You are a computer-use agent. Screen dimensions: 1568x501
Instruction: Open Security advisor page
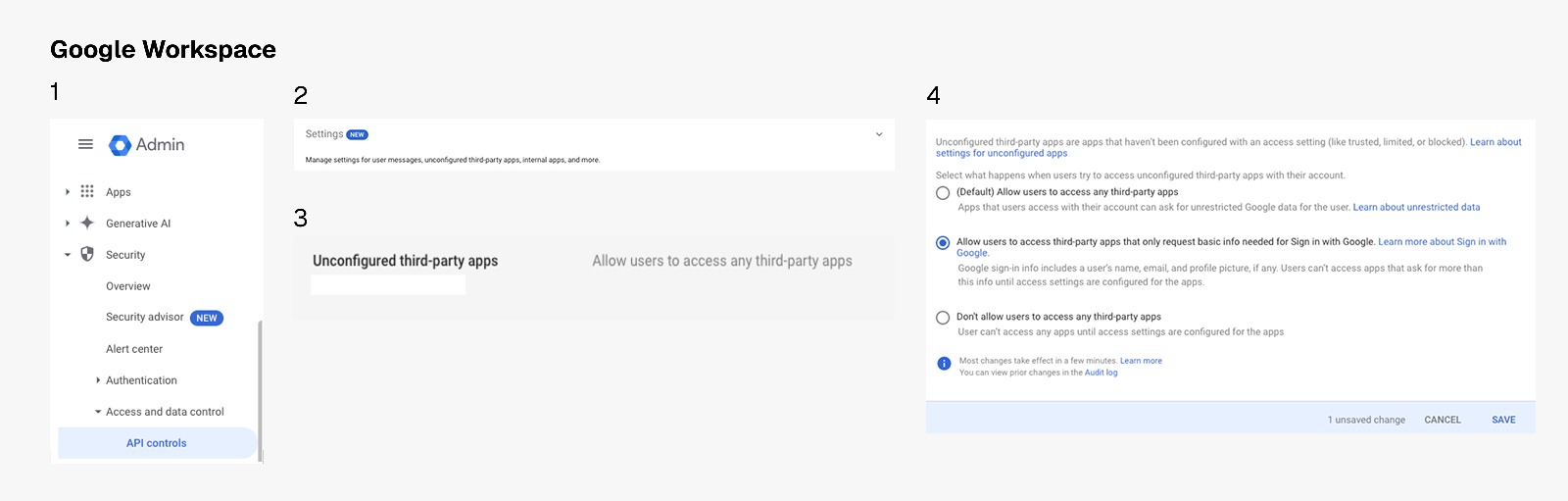[145, 317]
